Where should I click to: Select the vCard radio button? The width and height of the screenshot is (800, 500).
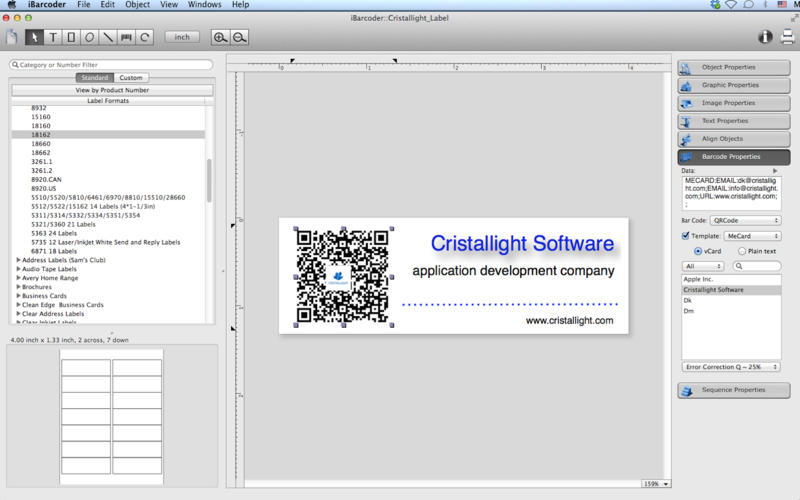tap(698, 251)
